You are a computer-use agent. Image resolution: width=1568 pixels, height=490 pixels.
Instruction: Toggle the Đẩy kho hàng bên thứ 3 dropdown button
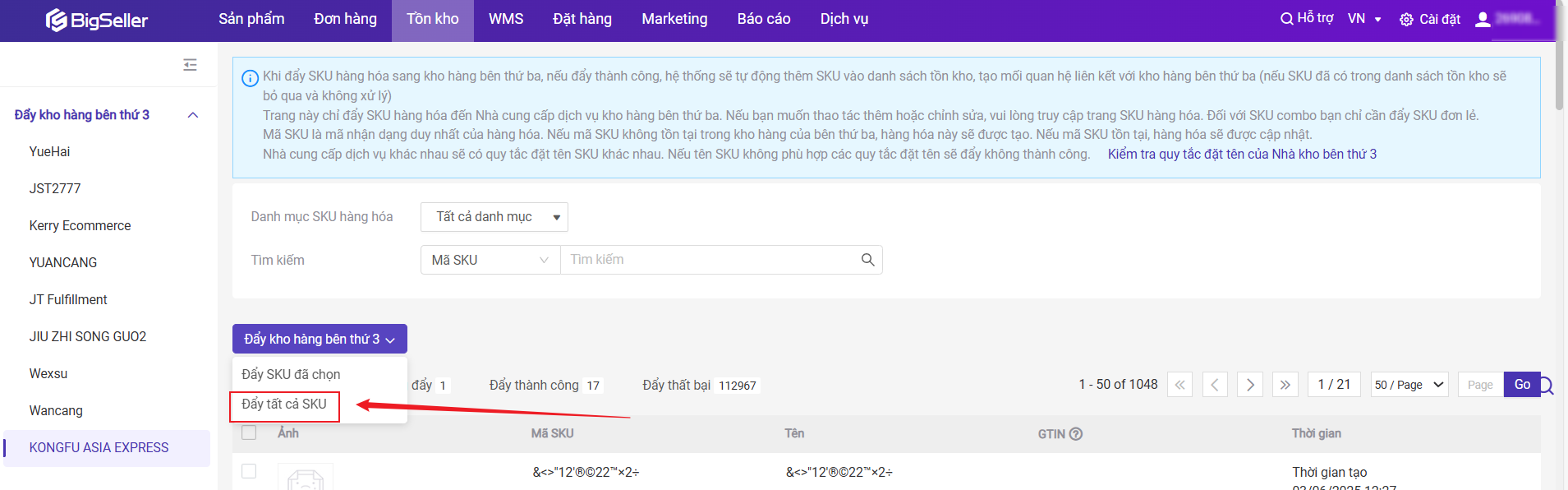point(320,339)
